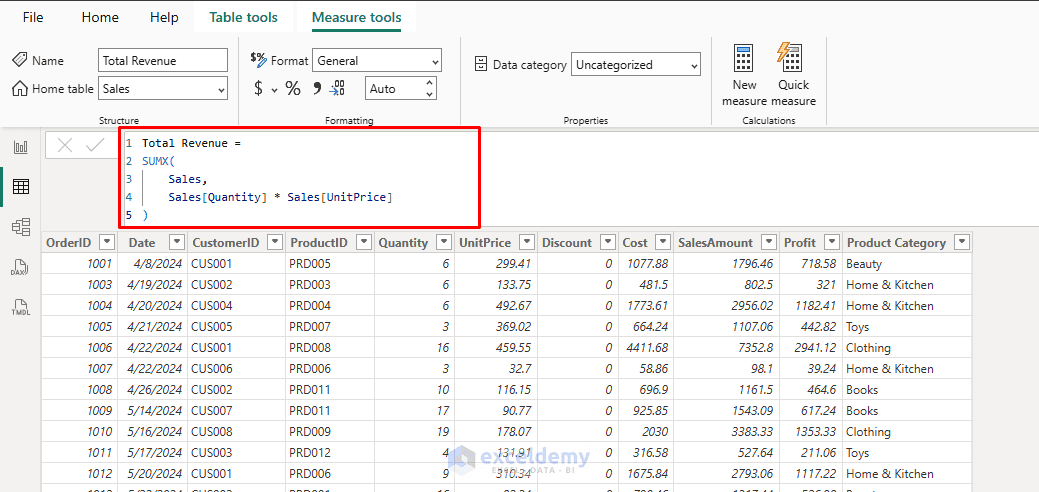The height and width of the screenshot is (492, 1039).
Task: Open SalesAmount column filter dropdown
Action: coord(769,242)
